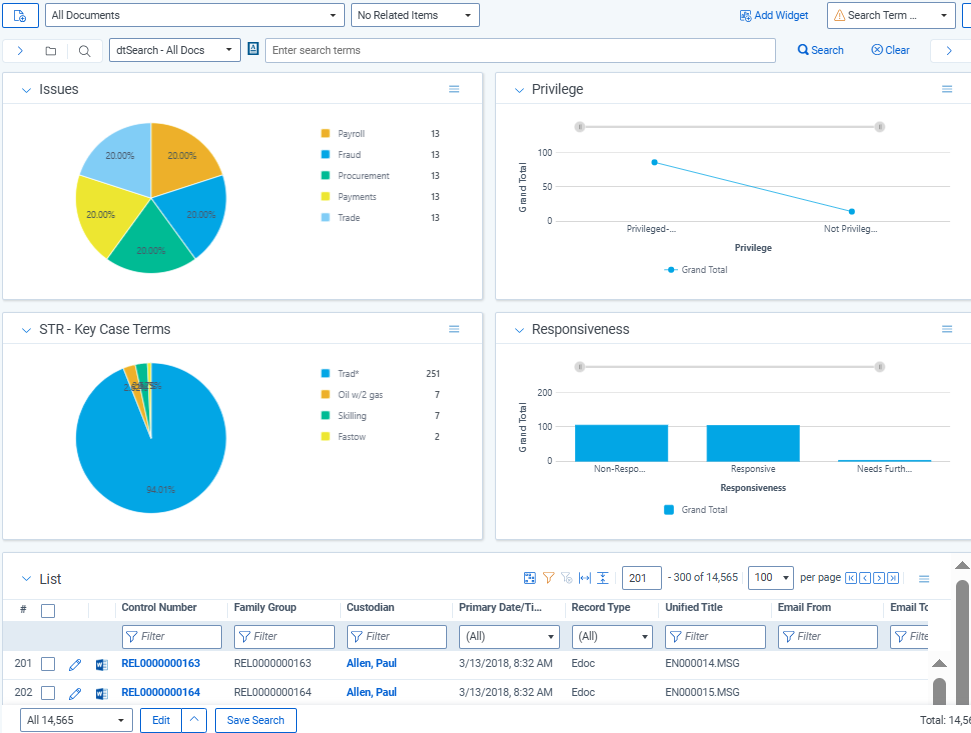Open document REL0000000164
Screen dimensions: 971x733
point(161,692)
